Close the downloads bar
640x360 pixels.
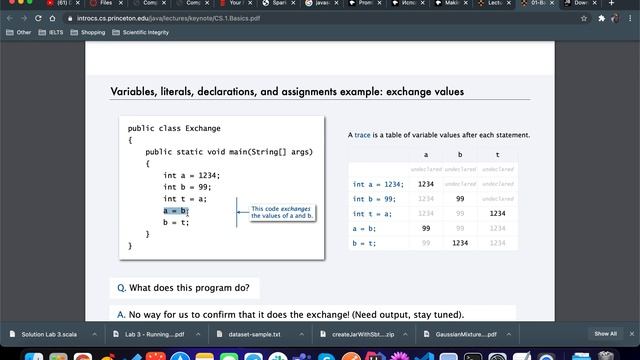(632, 334)
